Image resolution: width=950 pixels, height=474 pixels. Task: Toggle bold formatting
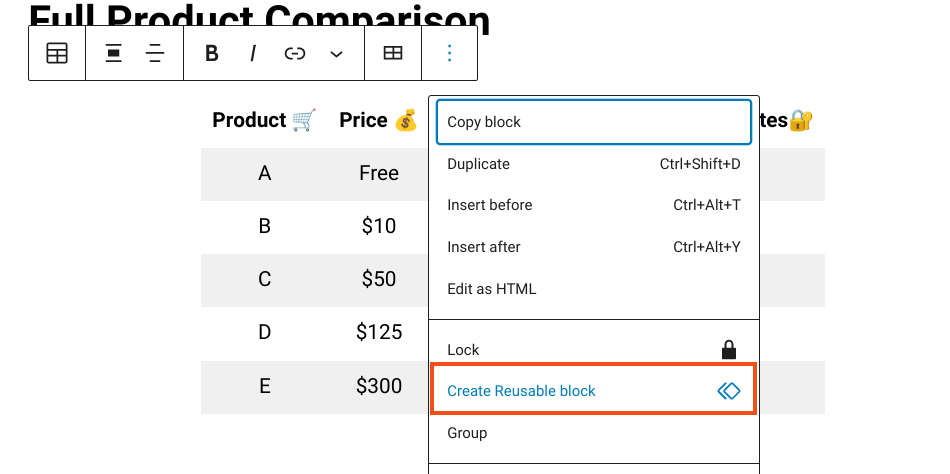point(211,53)
